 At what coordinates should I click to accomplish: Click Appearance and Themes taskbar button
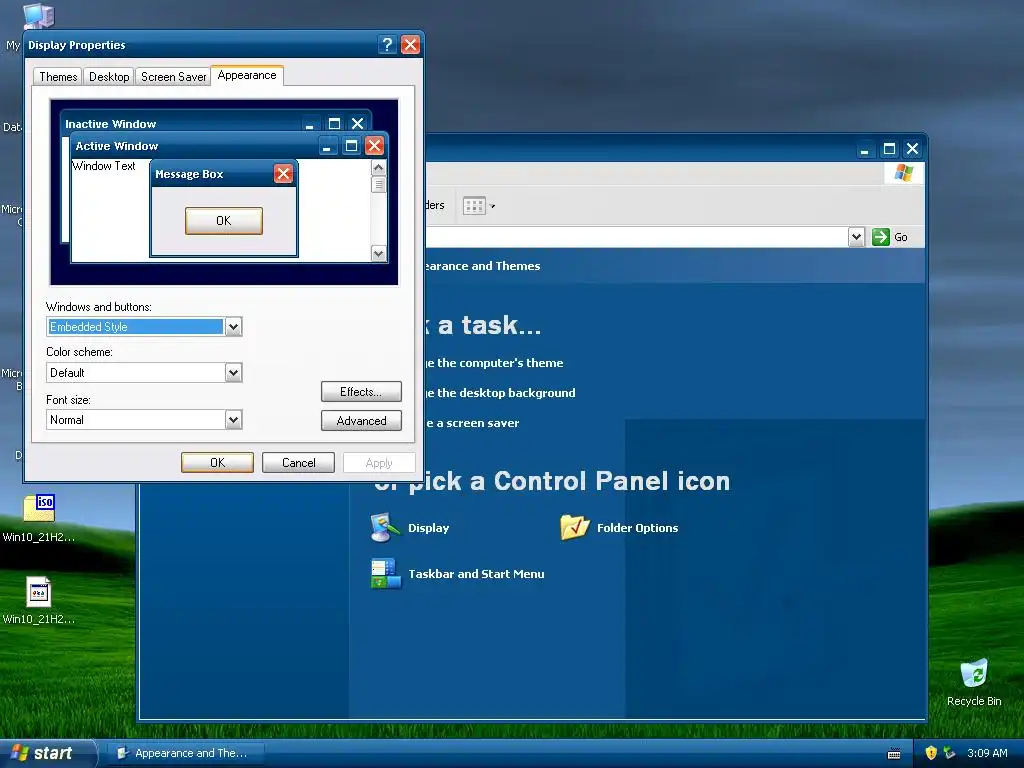[185, 753]
